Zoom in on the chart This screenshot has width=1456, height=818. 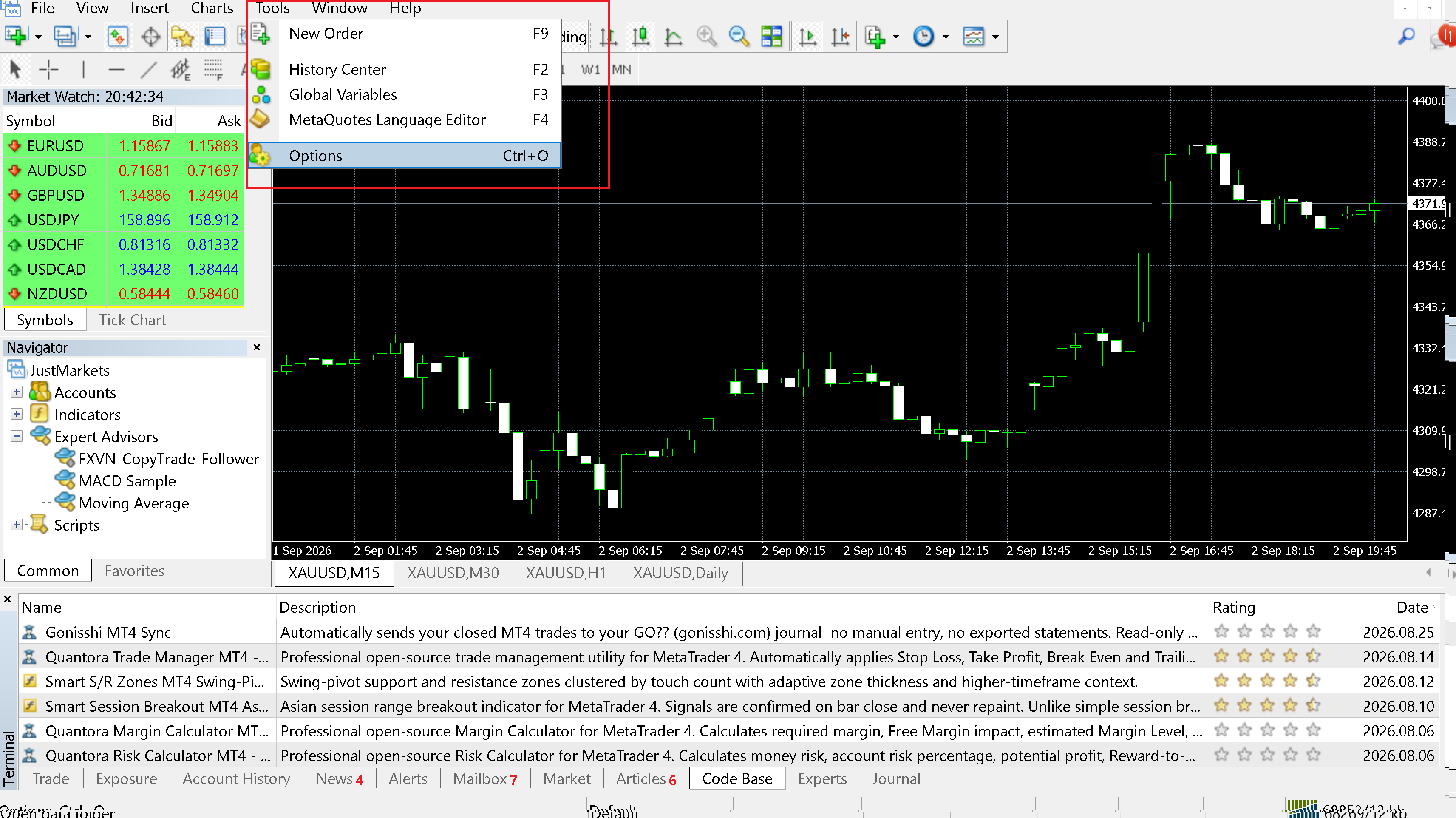(x=706, y=37)
